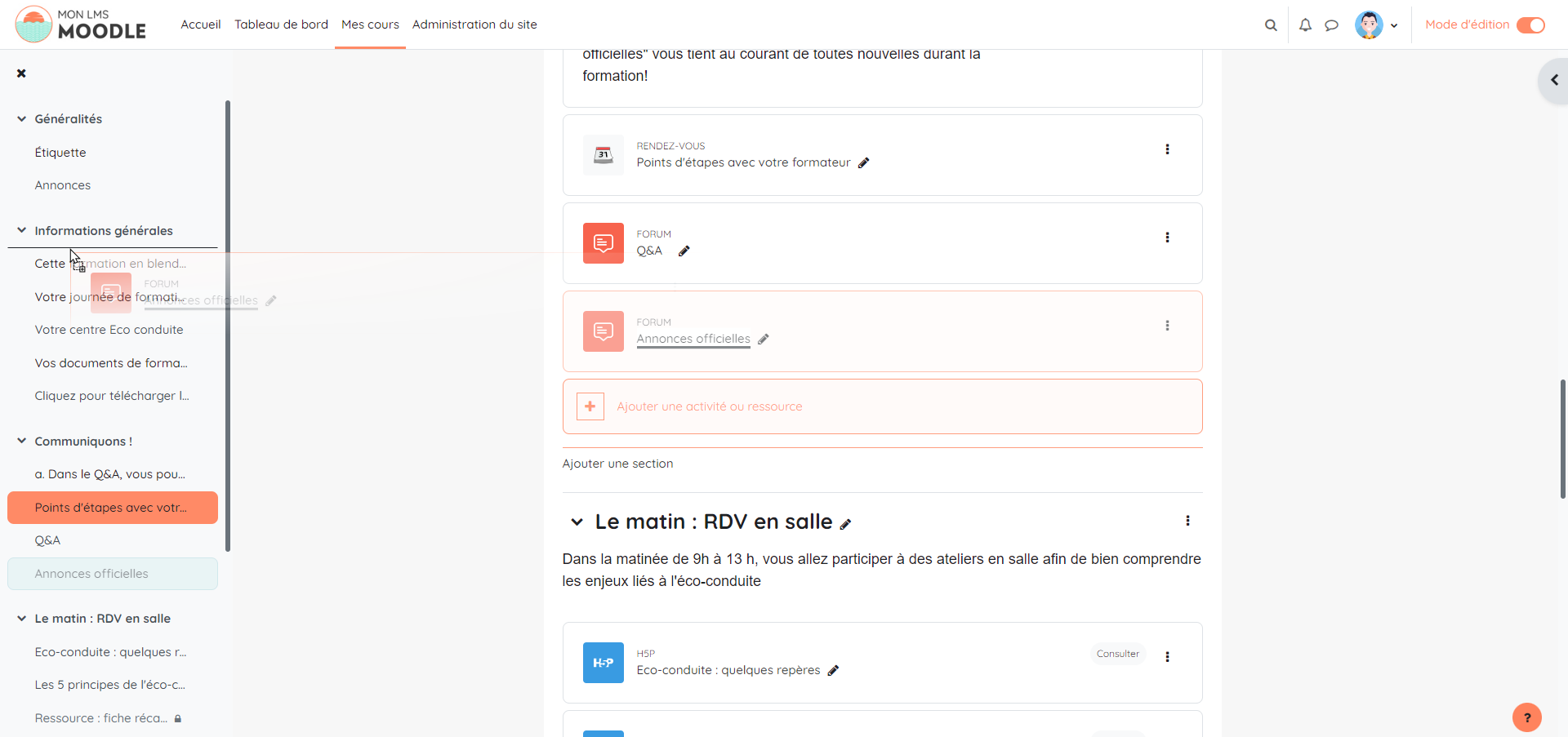This screenshot has width=1568, height=737.
Task: Open the user avatar dropdown menu
Action: coord(1377,25)
